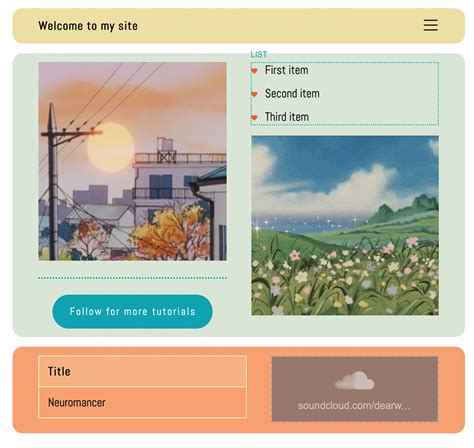The image size is (474, 448).
Task: Select the First item list entry
Action: [x=286, y=70]
